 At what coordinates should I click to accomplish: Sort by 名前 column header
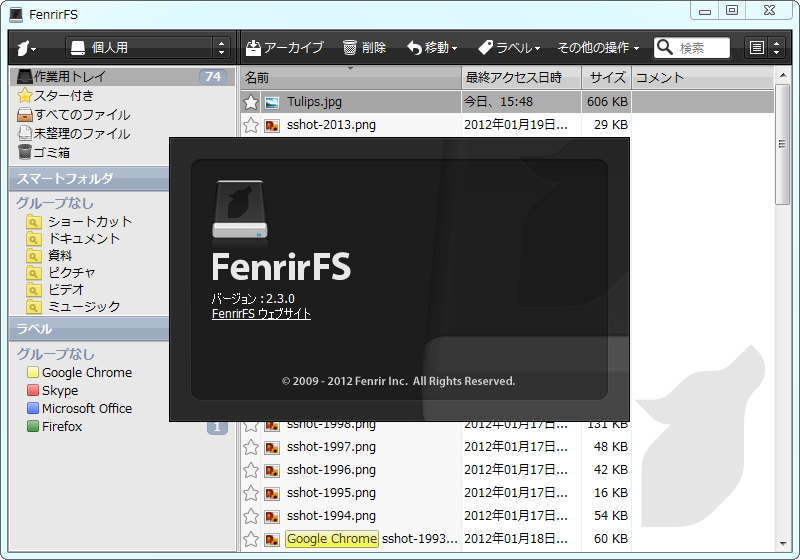click(351, 78)
